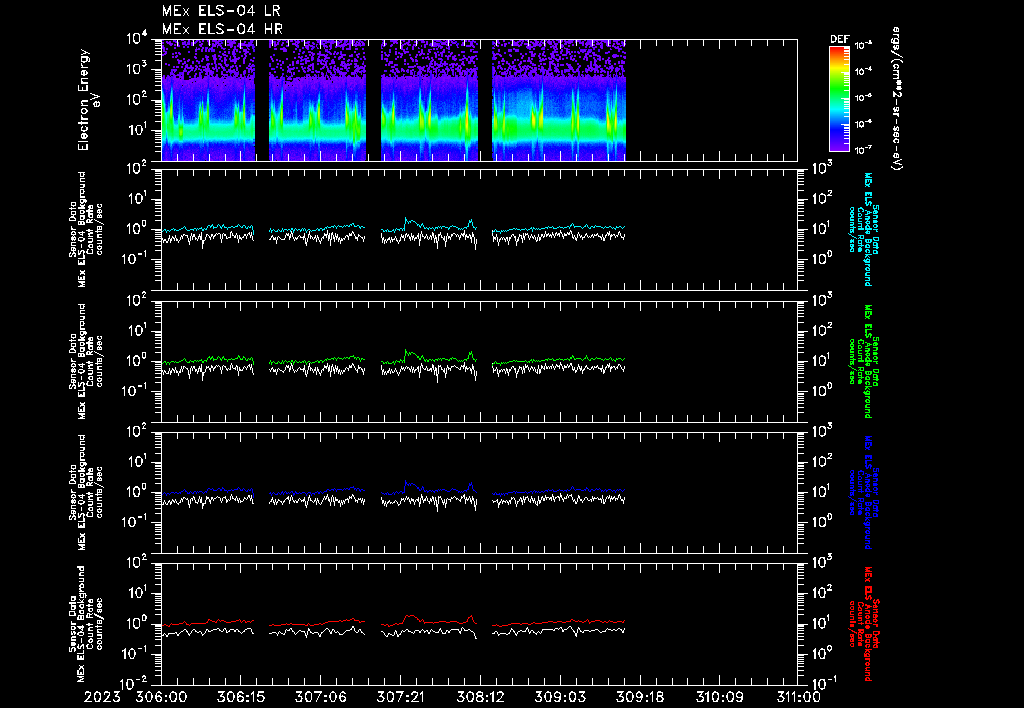This screenshot has height=708, width=1024.
Task: Select the '307:21' time axis label
Action: click(x=400, y=697)
